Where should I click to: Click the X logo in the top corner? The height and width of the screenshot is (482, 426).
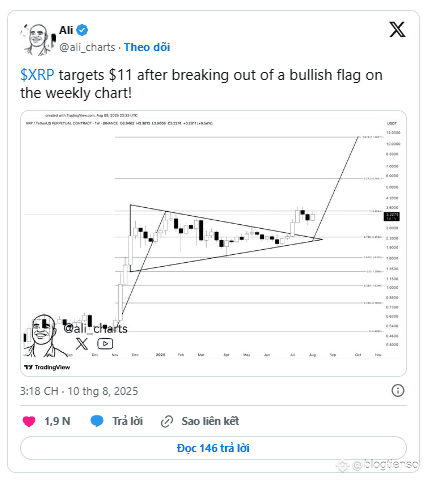point(397,30)
